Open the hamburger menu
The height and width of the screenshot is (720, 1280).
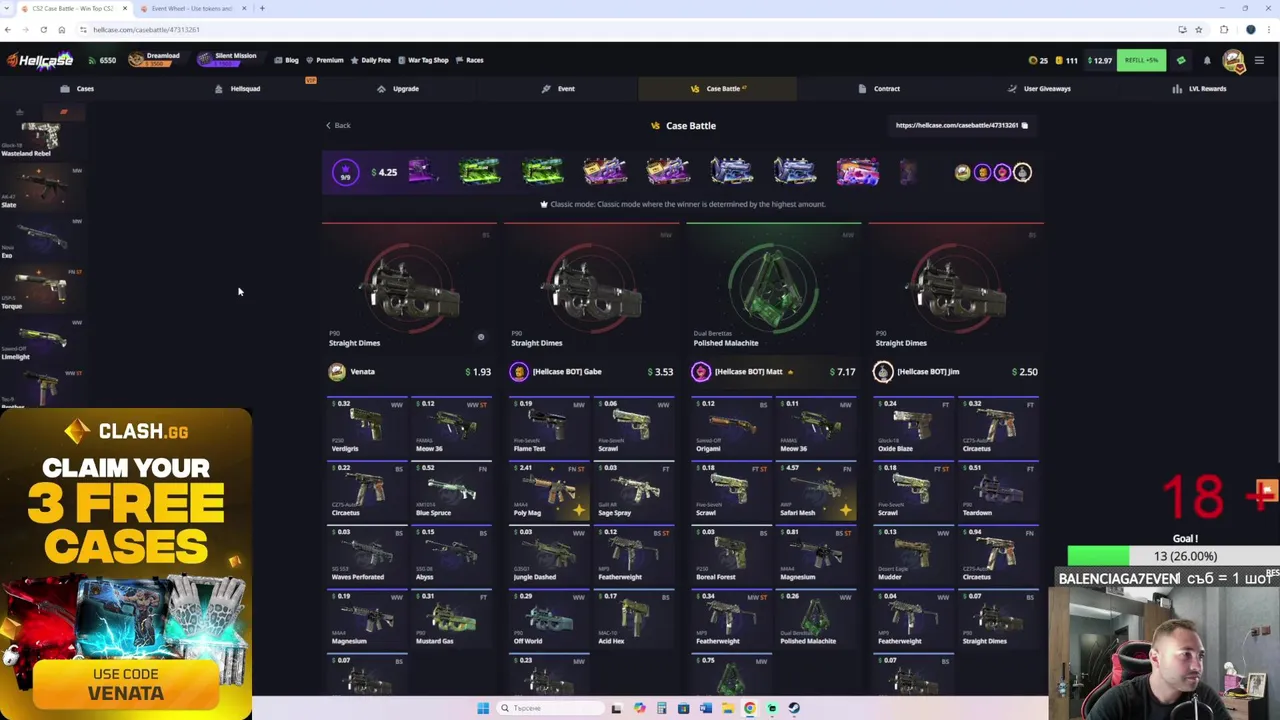point(1259,61)
